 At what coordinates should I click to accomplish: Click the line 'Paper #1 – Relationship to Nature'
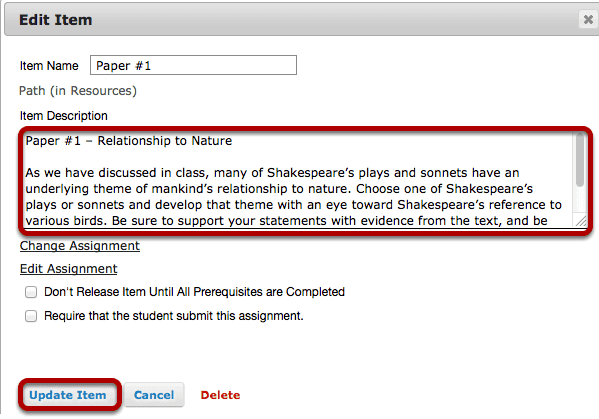129,141
